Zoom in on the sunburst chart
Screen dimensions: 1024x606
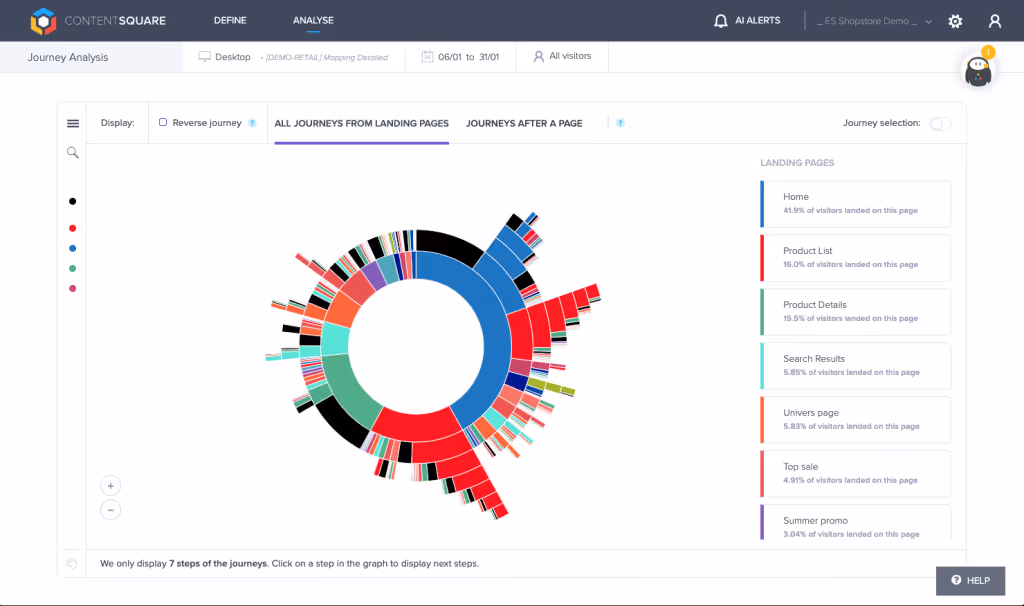pos(110,485)
